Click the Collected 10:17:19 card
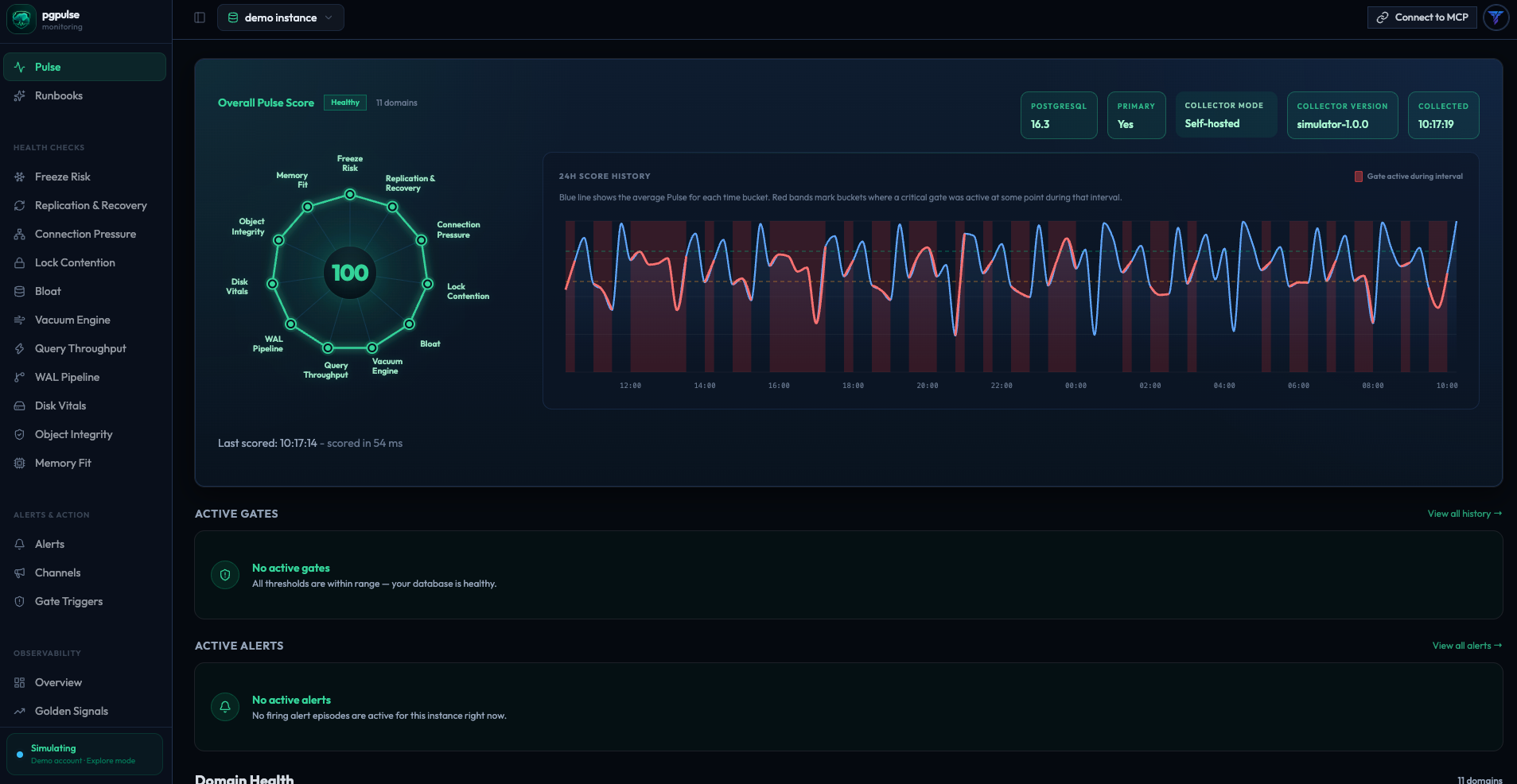The image size is (1517, 784). pos(1443,115)
